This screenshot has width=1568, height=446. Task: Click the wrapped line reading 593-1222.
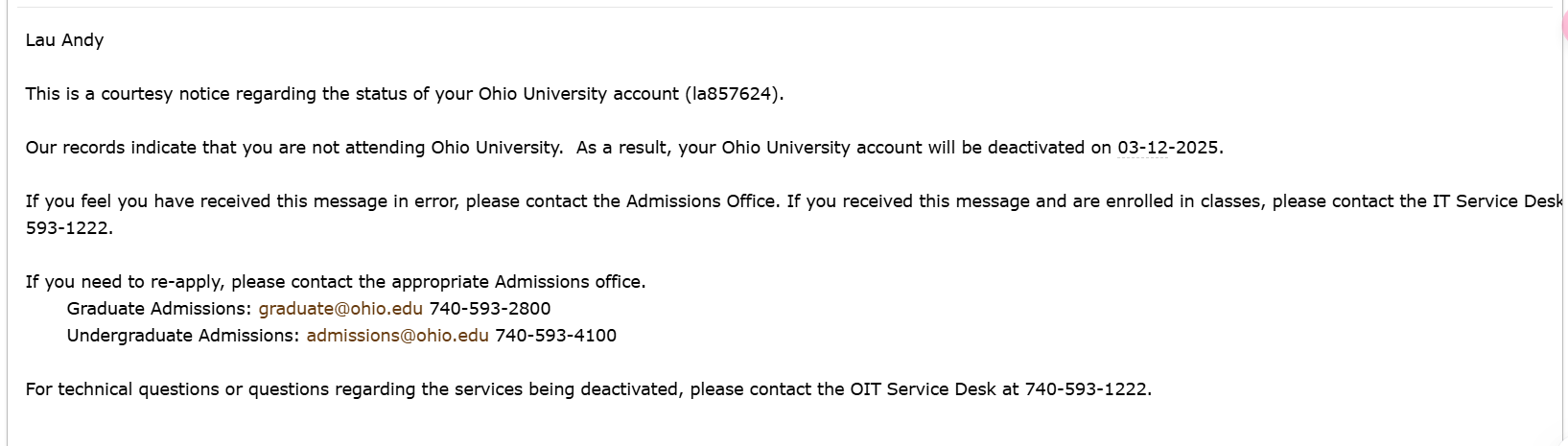(x=69, y=228)
